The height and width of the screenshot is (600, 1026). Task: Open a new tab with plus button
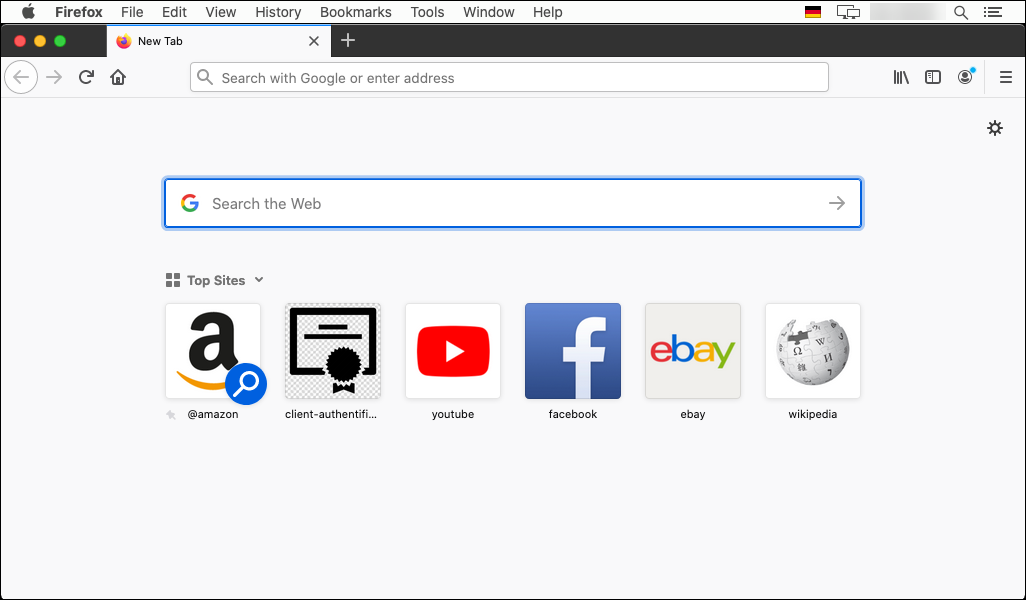[348, 41]
